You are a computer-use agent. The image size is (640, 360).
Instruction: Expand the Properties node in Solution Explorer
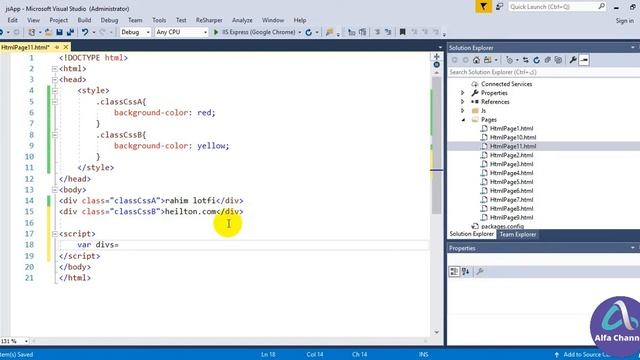tap(462, 93)
